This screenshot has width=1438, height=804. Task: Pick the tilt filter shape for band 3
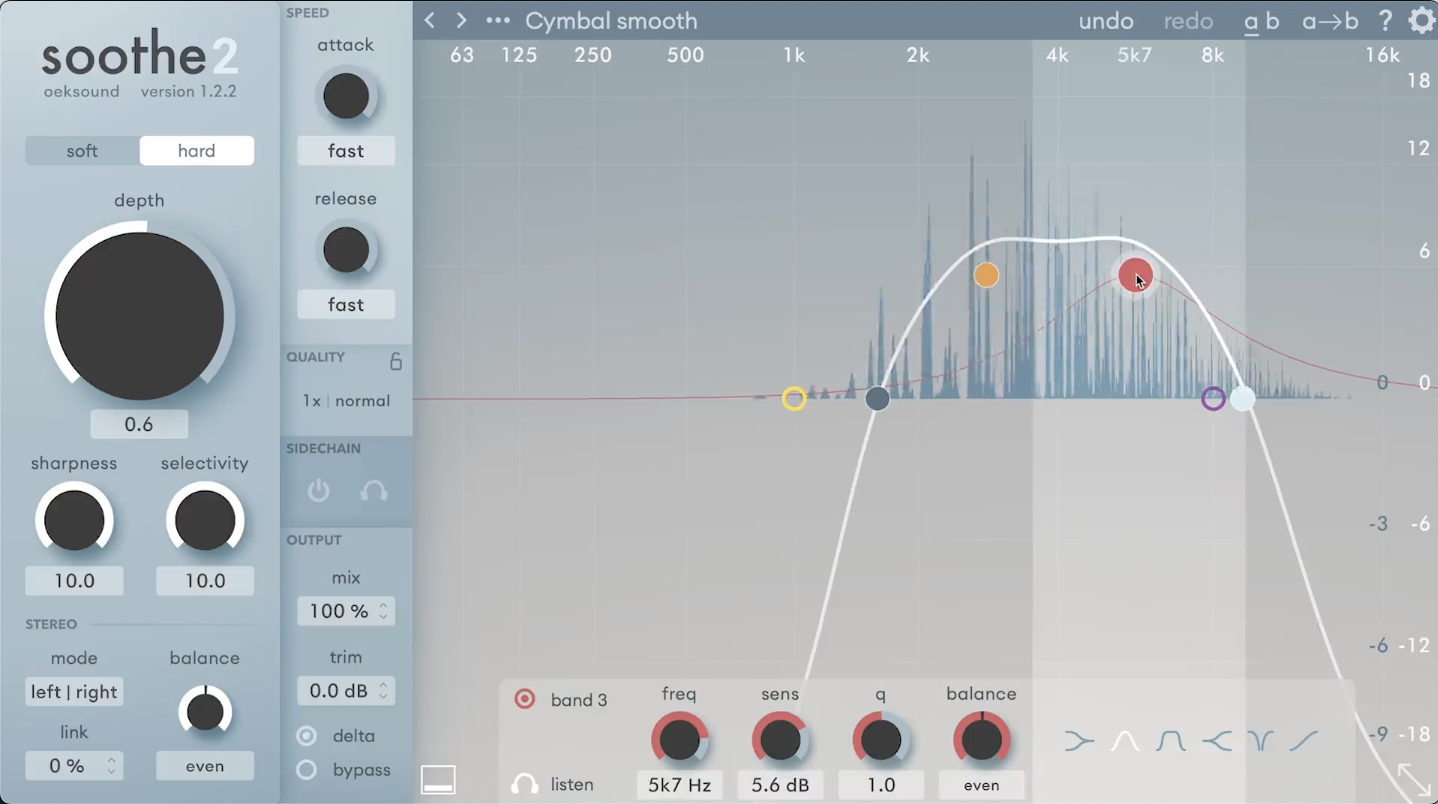(1305, 742)
